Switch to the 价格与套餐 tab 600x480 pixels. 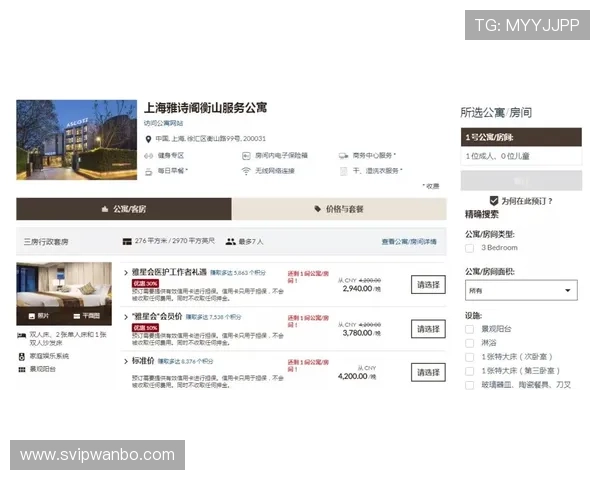tap(339, 209)
